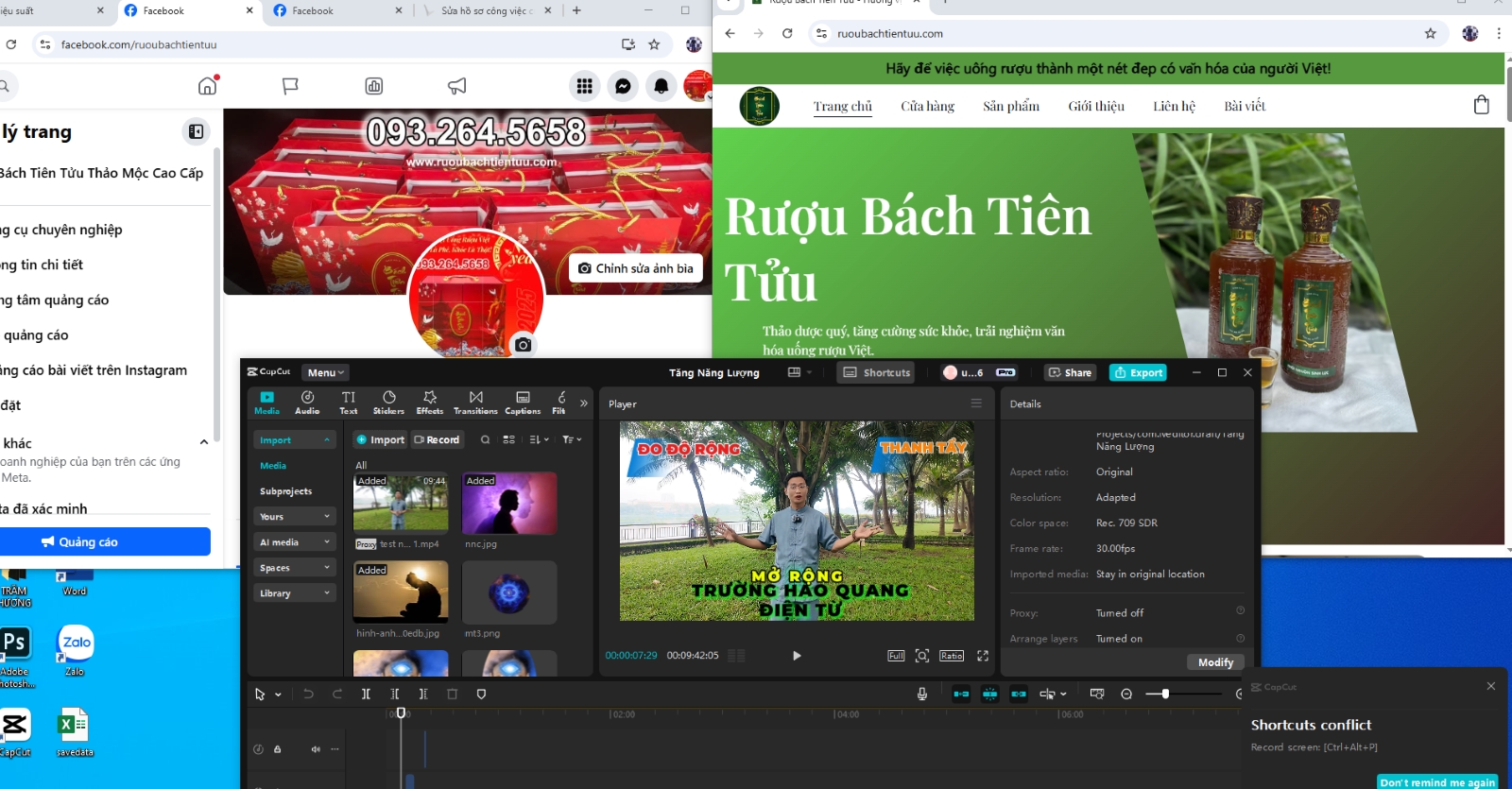Click the preview zoom focus icon in player
1512x789 pixels.
[x=922, y=655]
